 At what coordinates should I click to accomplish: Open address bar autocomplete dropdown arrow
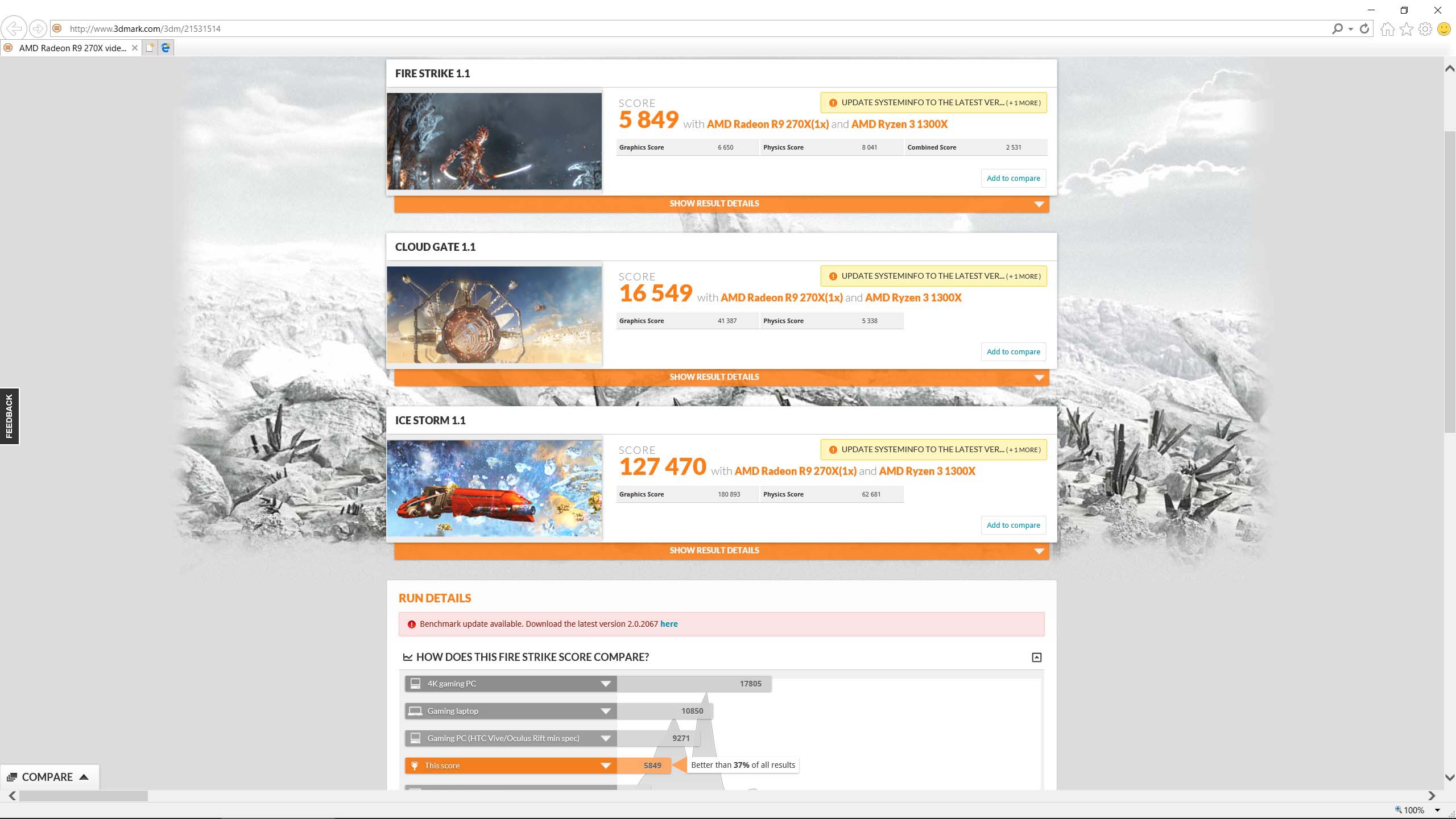(1351, 29)
